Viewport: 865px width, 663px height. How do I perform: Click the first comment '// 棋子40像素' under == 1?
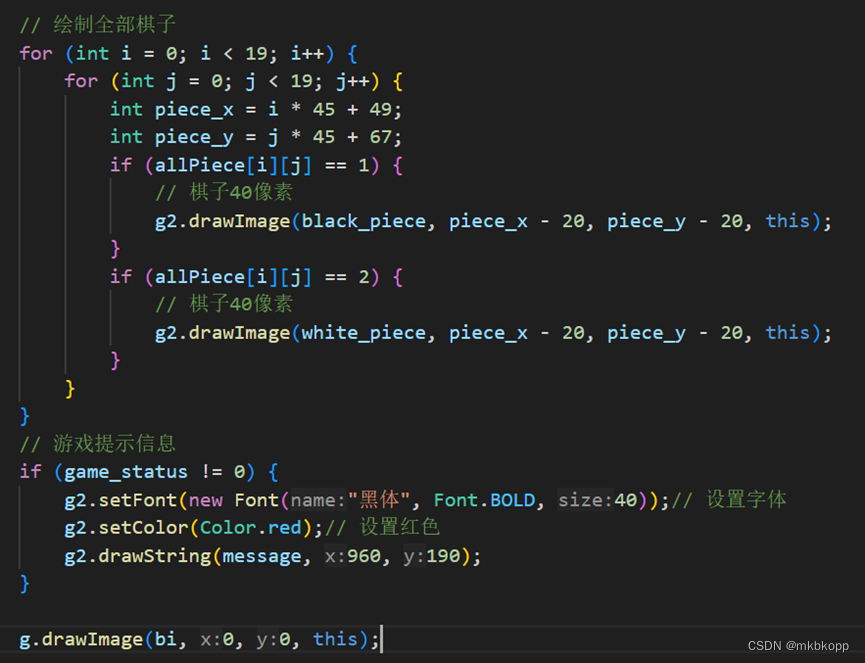pos(224,193)
